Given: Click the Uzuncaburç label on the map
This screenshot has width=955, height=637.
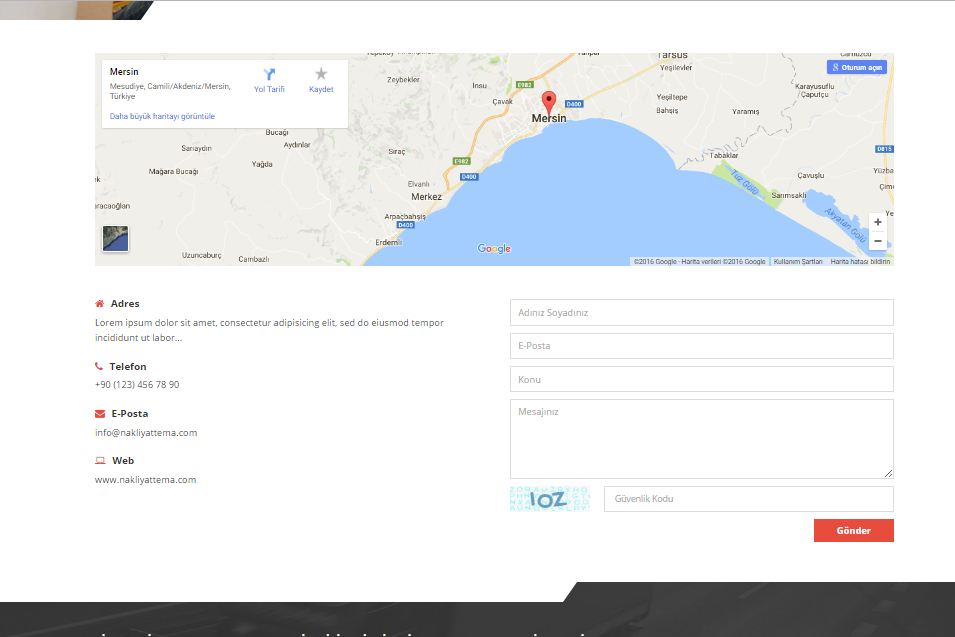Looking at the screenshot, I should pyautogui.click(x=202, y=255).
